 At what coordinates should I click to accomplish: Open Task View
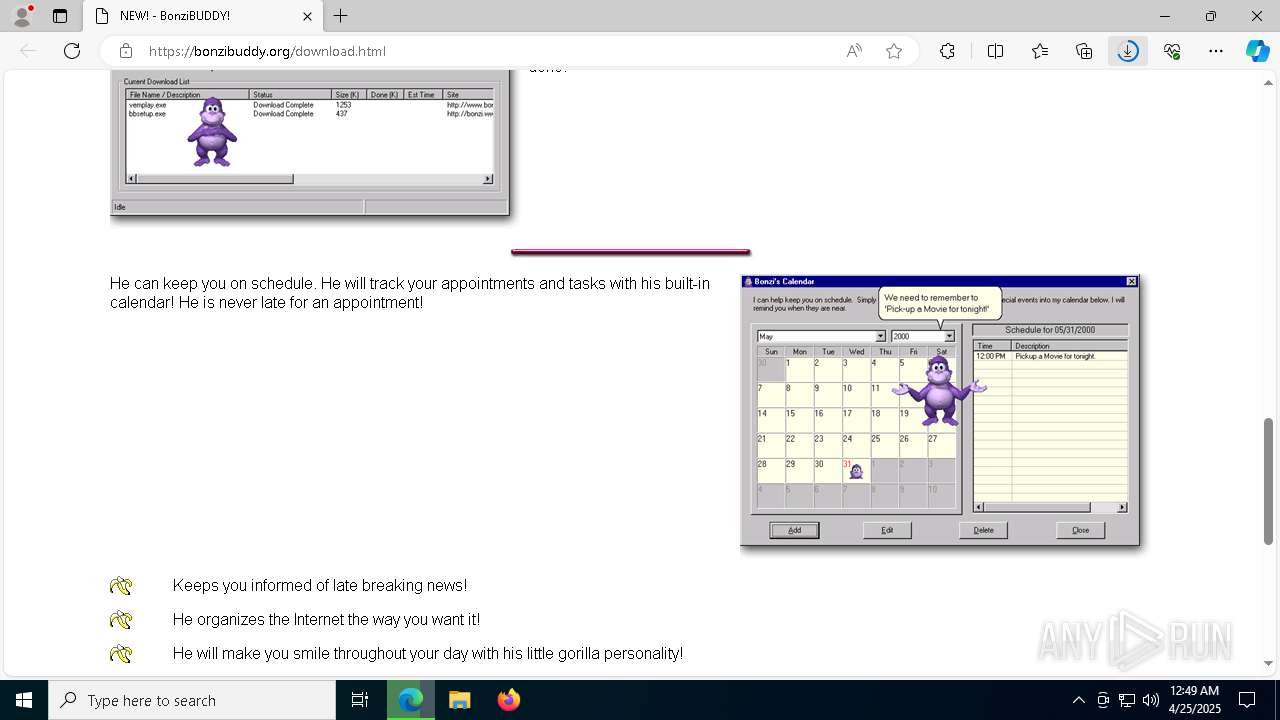pos(360,700)
